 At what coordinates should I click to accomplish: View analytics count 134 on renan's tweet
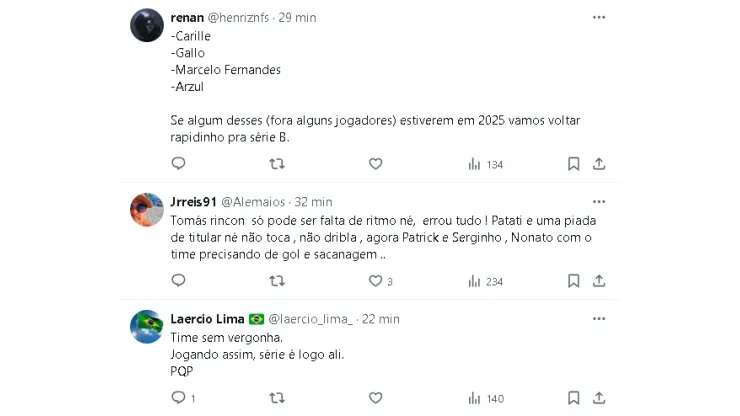[x=485, y=164]
